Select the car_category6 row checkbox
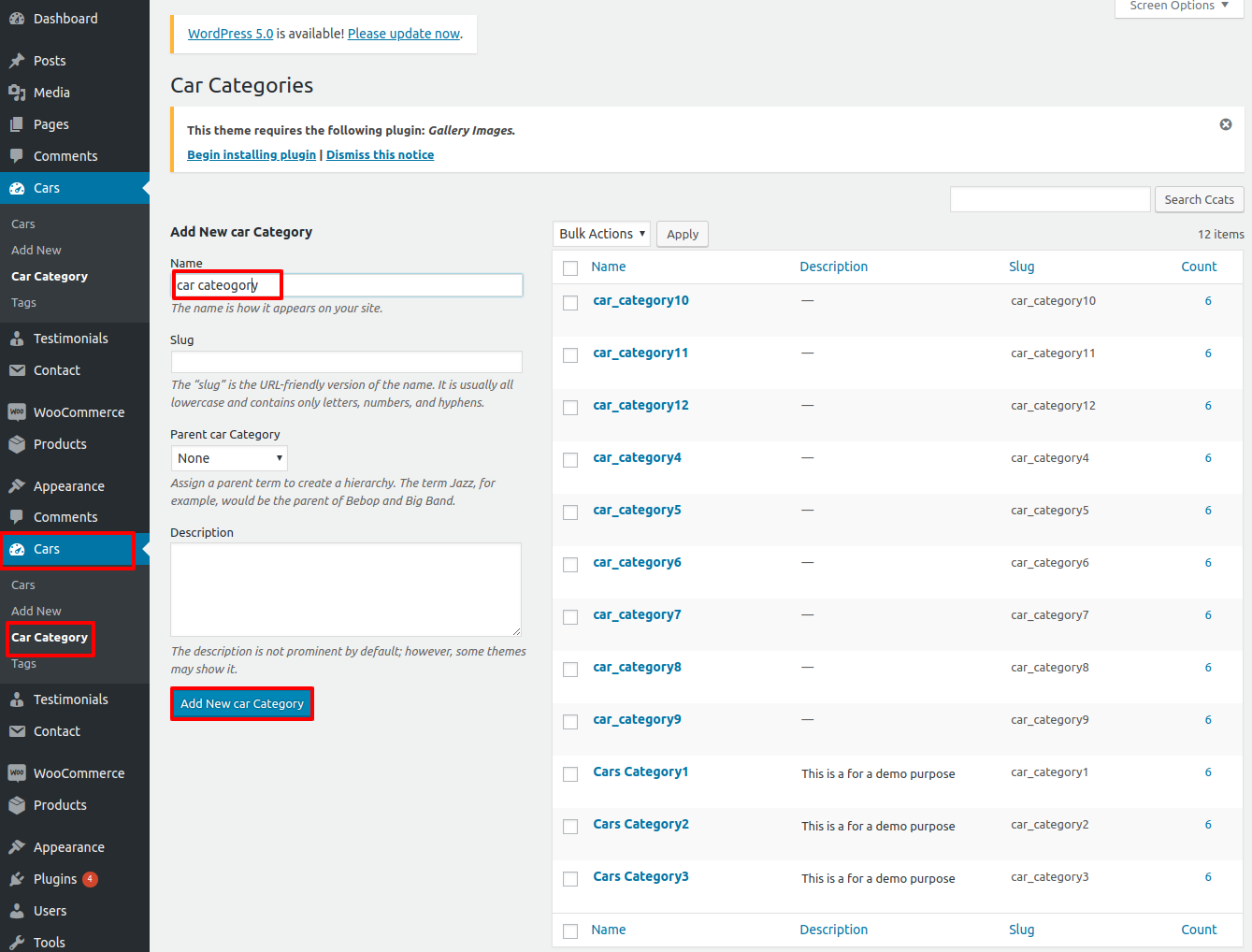 pos(570,565)
